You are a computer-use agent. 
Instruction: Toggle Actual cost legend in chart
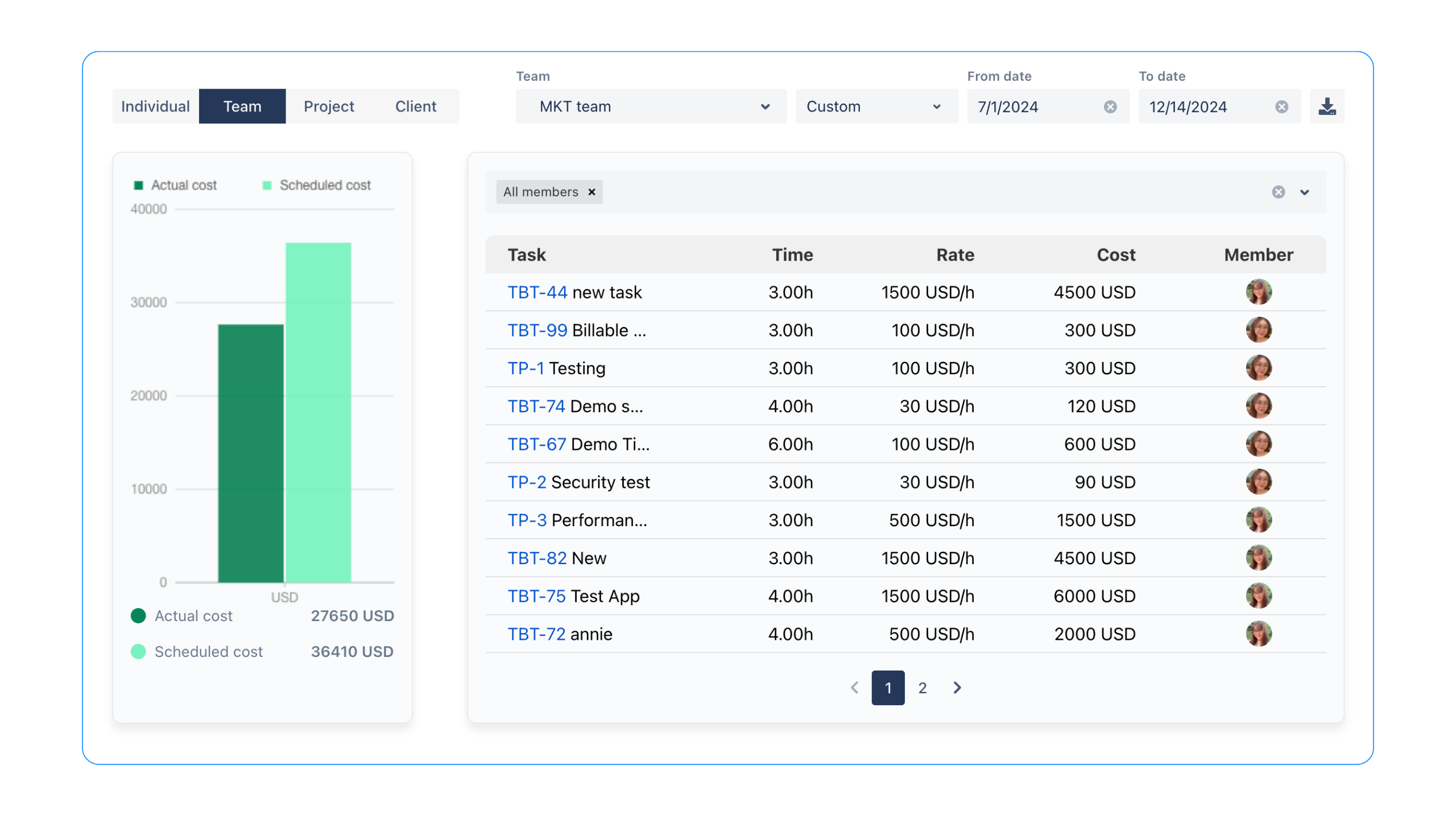tap(175, 185)
